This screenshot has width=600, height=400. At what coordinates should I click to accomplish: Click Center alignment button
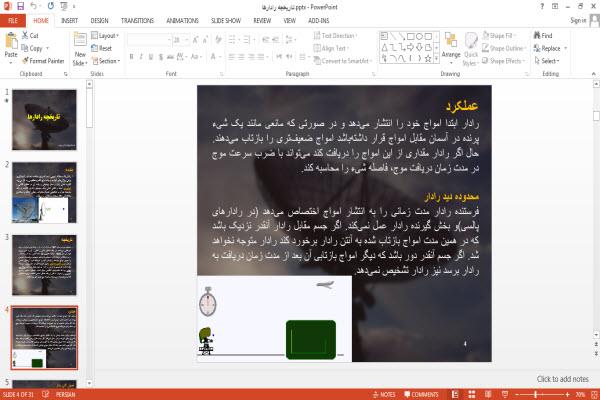click(x=241, y=57)
